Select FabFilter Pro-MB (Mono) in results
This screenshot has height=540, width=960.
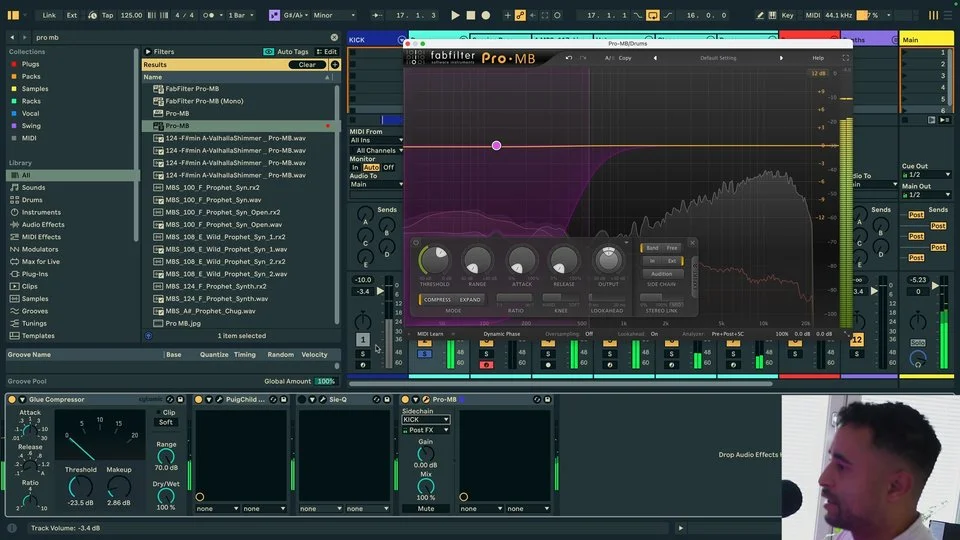coord(204,101)
